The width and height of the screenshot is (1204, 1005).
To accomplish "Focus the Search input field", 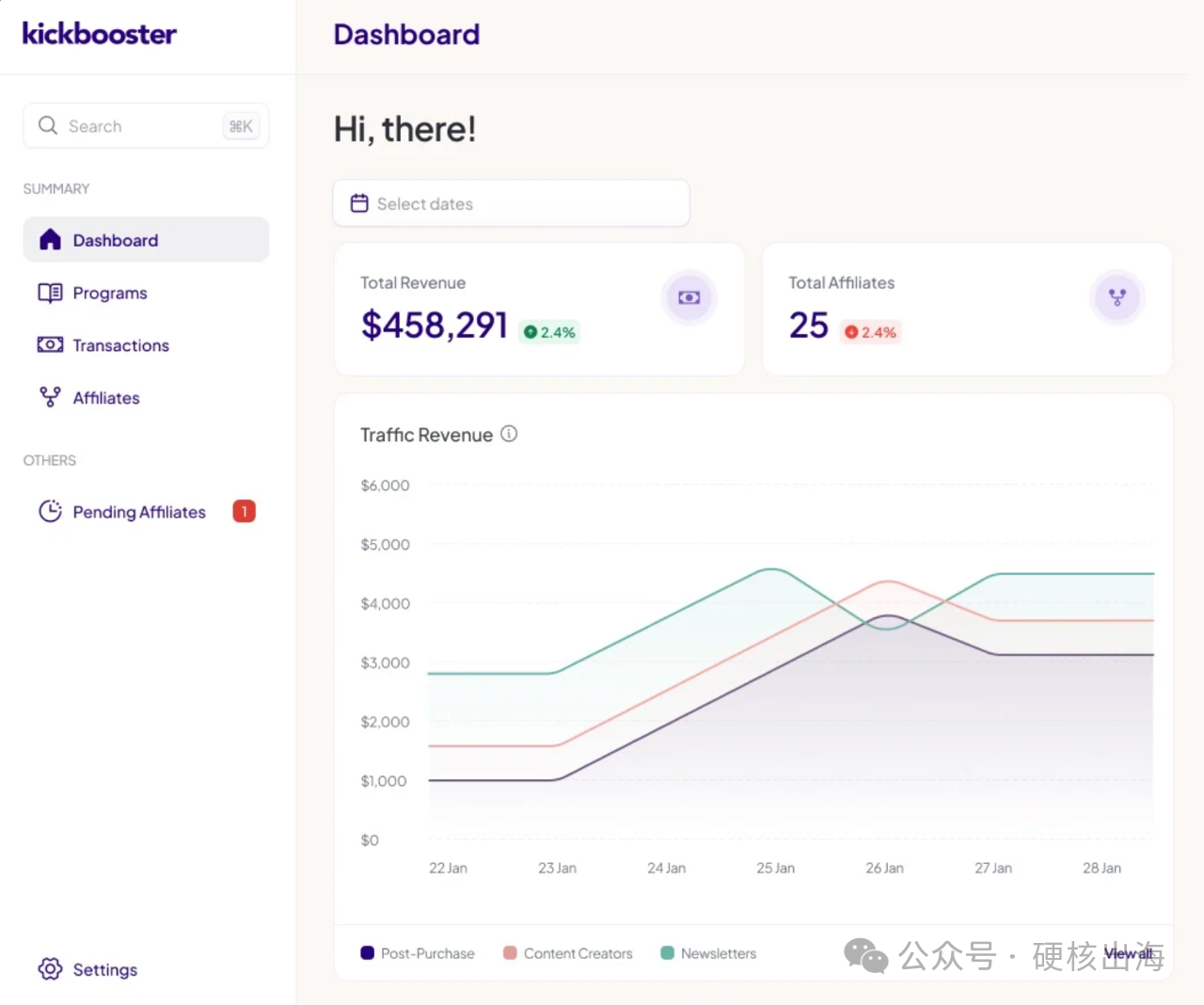I will click(x=146, y=126).
